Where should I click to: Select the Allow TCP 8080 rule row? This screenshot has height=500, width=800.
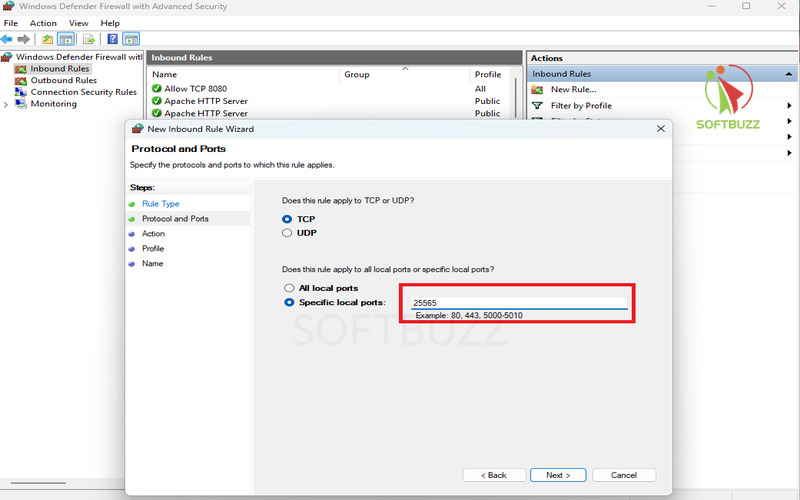[x=333, y=89]
